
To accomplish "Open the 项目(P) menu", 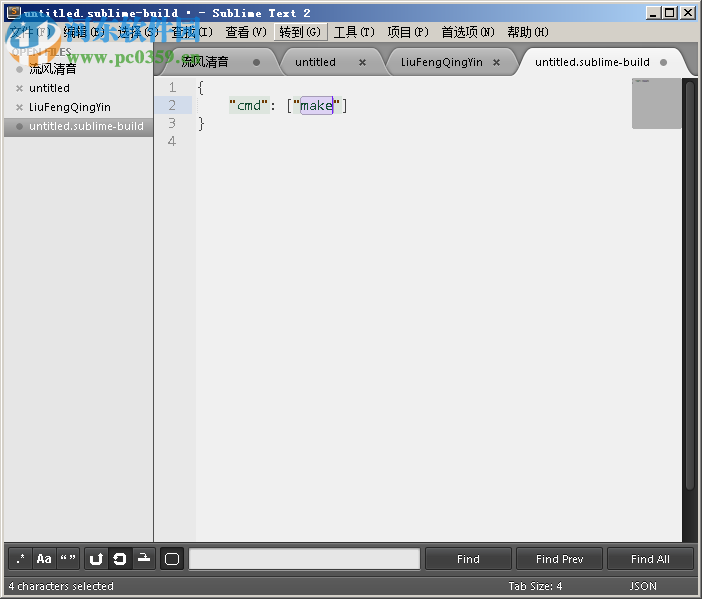I will [408, 32].
